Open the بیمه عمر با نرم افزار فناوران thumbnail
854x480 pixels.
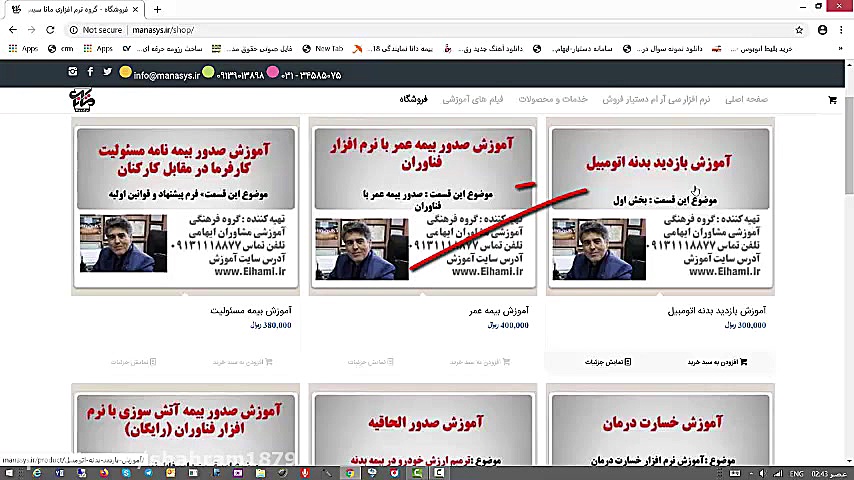click(423, 206)
